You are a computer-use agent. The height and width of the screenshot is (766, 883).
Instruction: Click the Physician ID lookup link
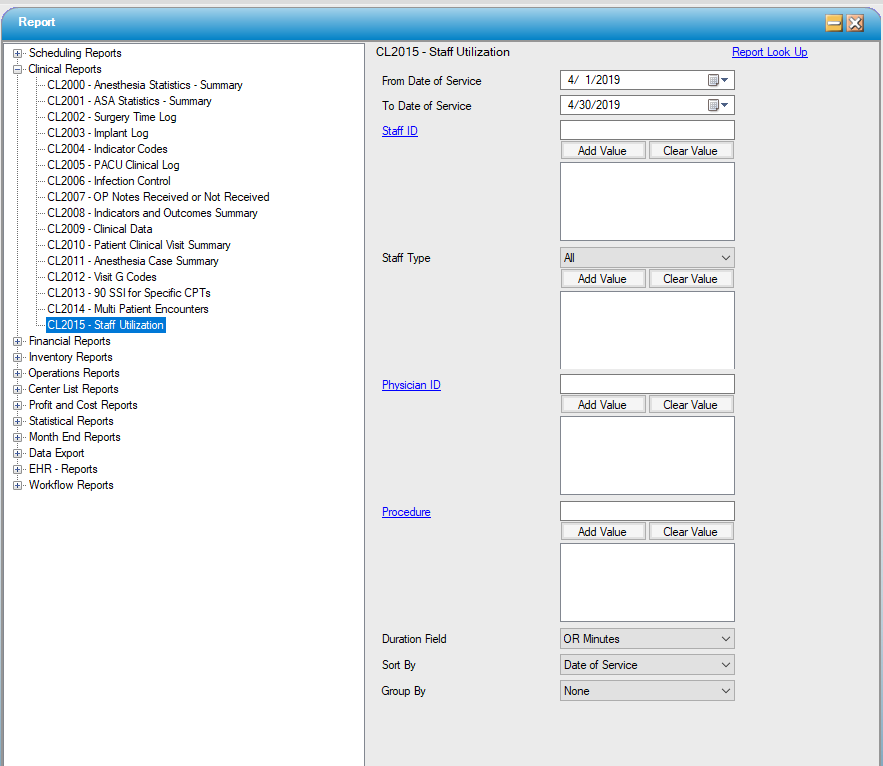pos(411,385)
